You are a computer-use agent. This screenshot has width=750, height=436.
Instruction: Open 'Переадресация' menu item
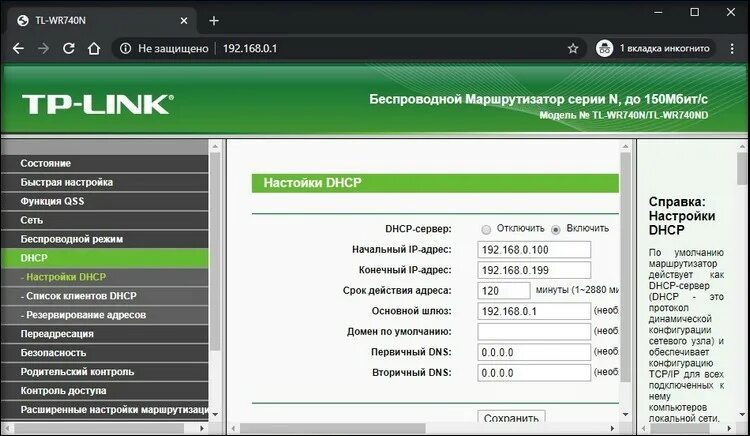(105, 334)
